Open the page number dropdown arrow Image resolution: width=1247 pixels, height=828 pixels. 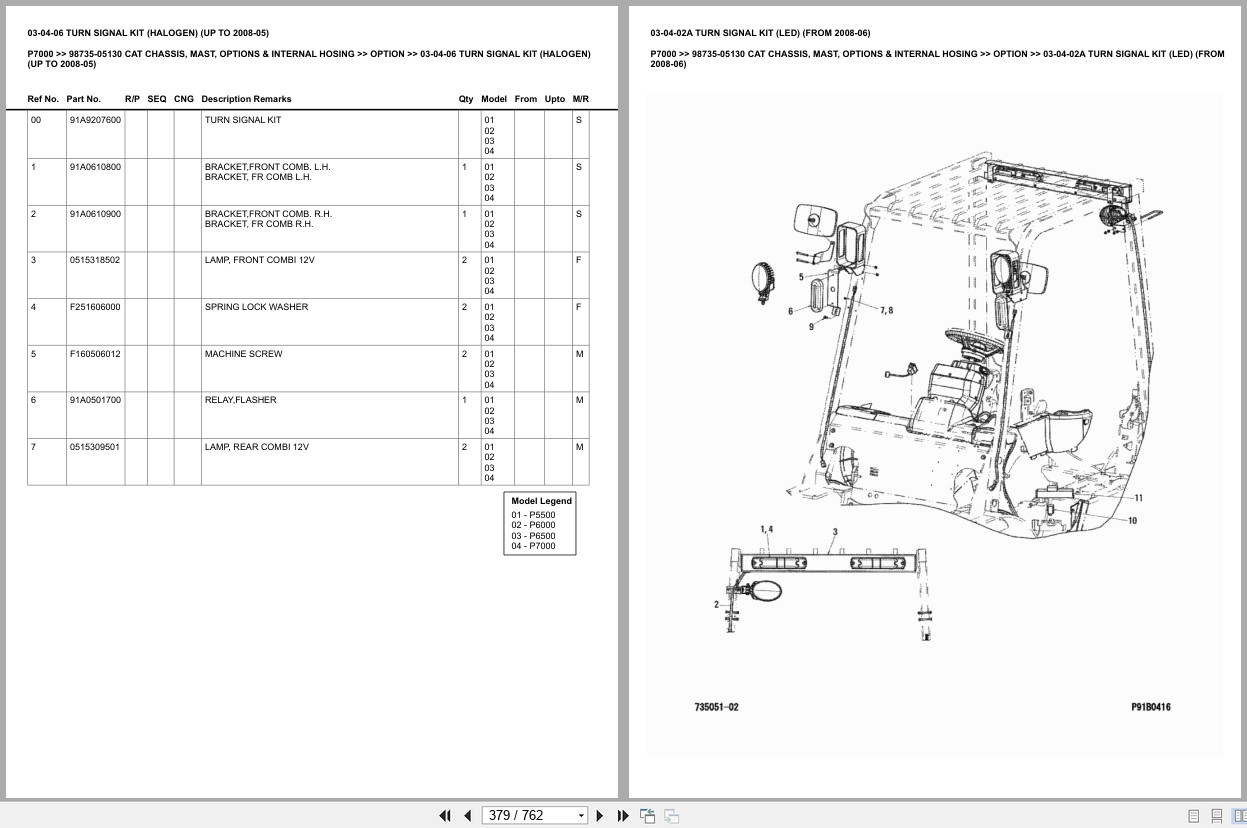581,816
